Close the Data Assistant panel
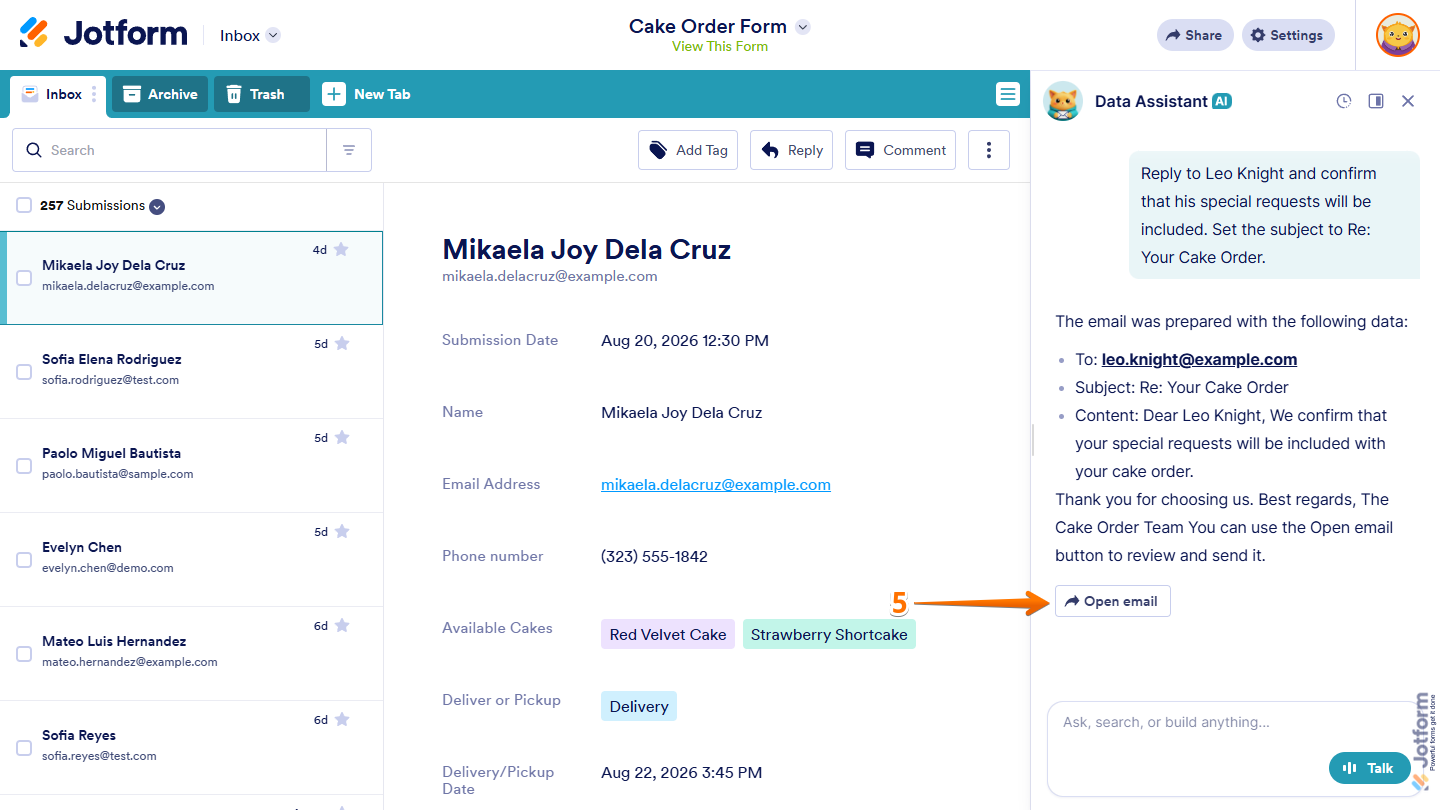1440x810 pixels. tap(1408, 101)
